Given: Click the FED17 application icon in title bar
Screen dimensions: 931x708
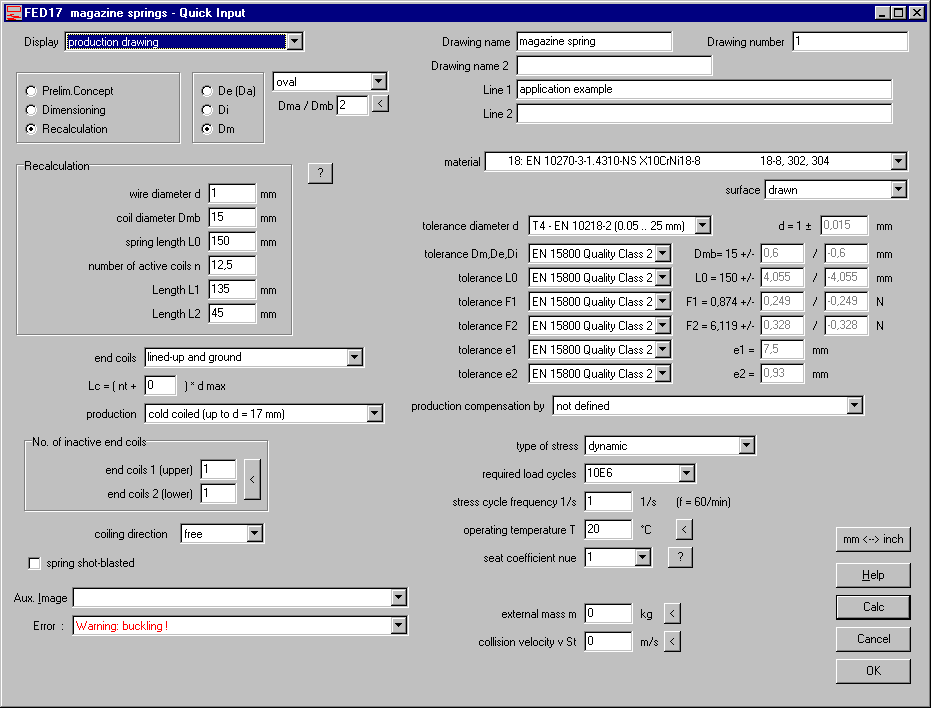Looking at the screenshot, I should [13, 13].
